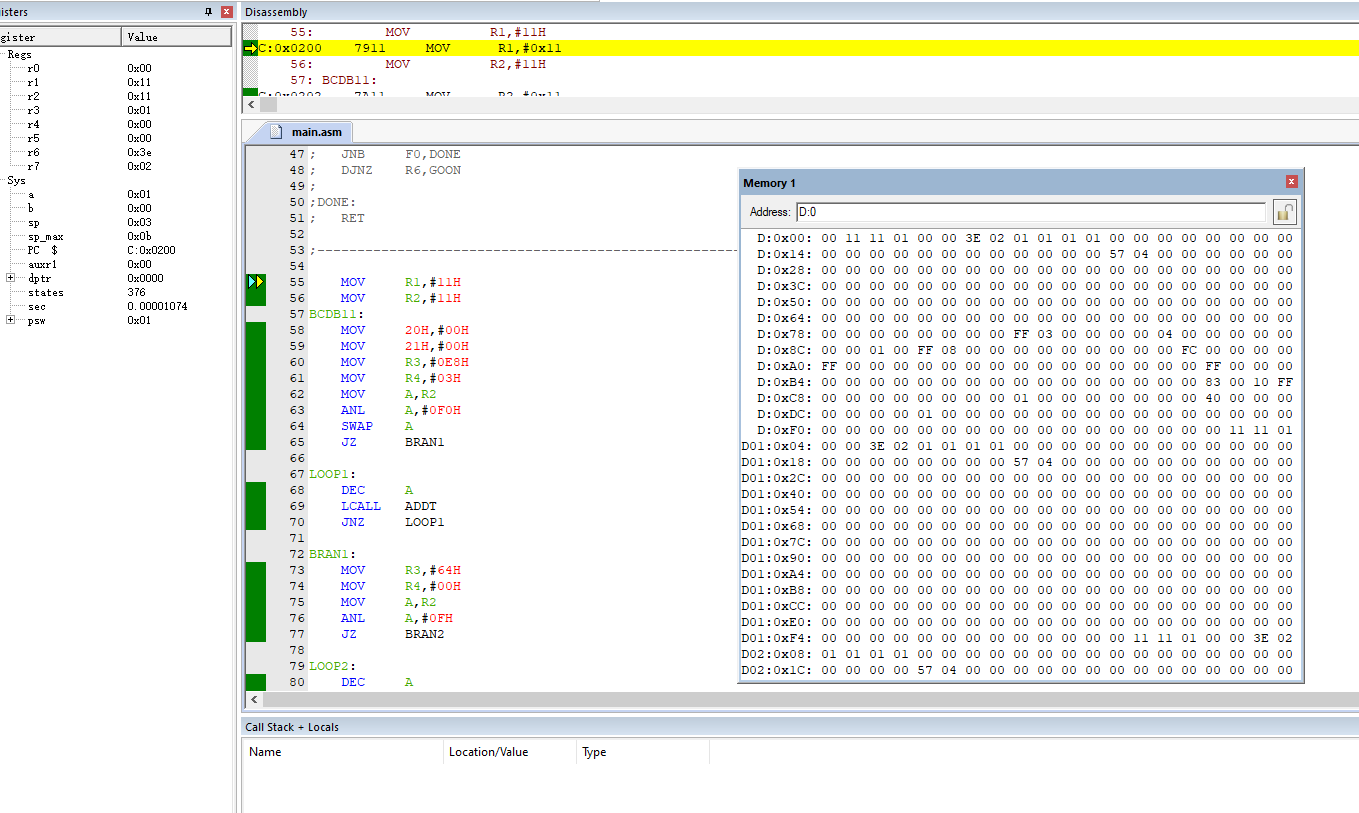The image size is (1359, 813).
Task: Click source line 56 'MOV R2,#11H'
Action: (x=400, y=298)
